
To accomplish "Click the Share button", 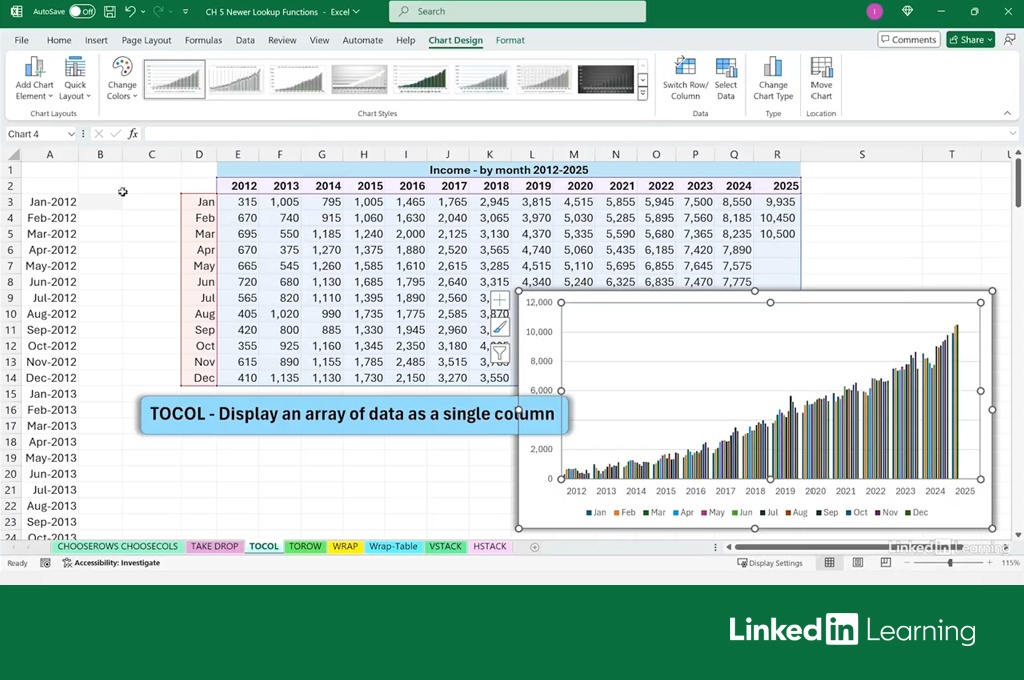I will click(x=971, y=40).
